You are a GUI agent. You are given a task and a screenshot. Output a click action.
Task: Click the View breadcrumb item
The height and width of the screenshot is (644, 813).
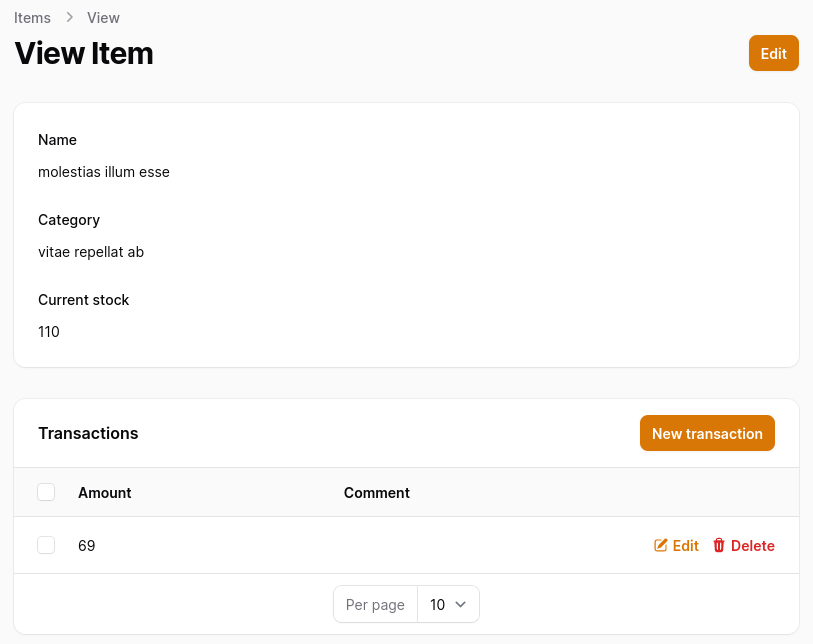[103, 18]
